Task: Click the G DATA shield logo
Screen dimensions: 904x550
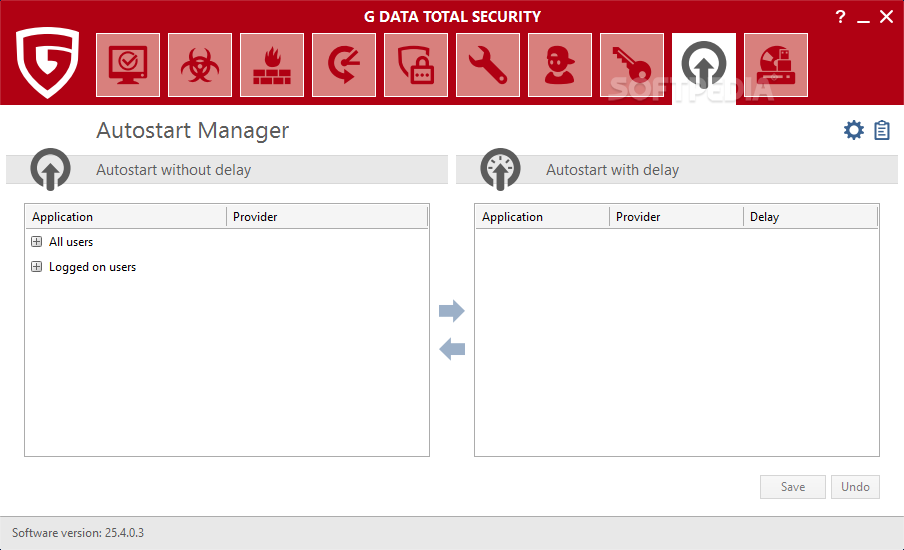Action: point(47,62)
